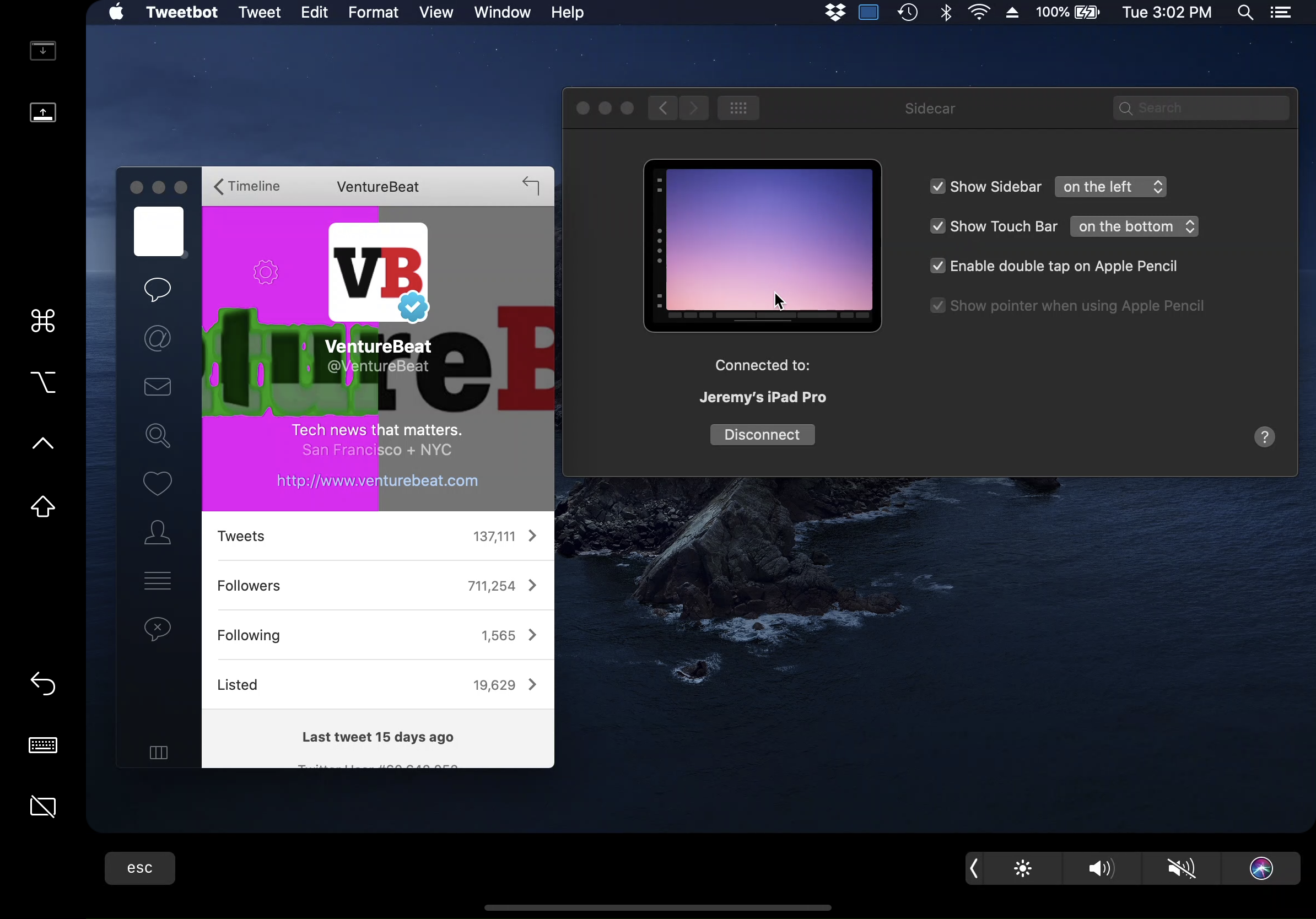Tap the mute button on Touch Bar
Viewport: 1316px width, 919px height.
1182,868
